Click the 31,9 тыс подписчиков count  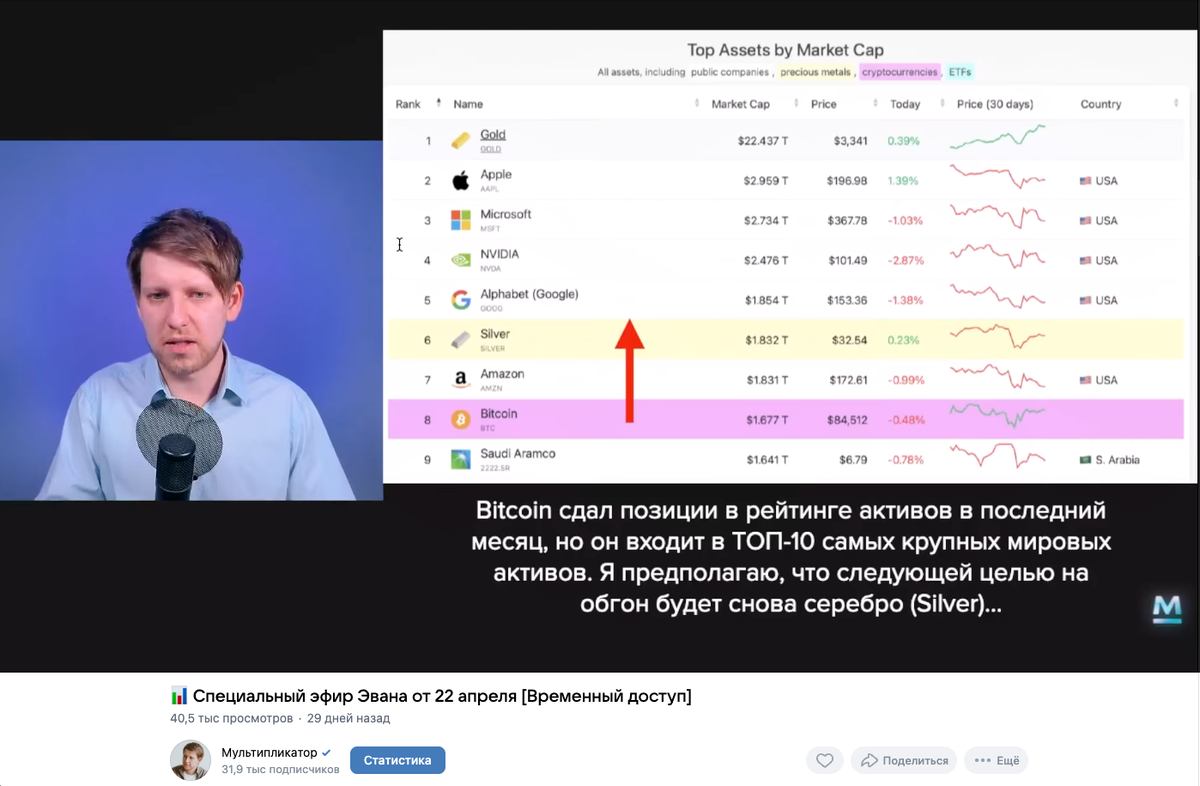coord(280,769)
